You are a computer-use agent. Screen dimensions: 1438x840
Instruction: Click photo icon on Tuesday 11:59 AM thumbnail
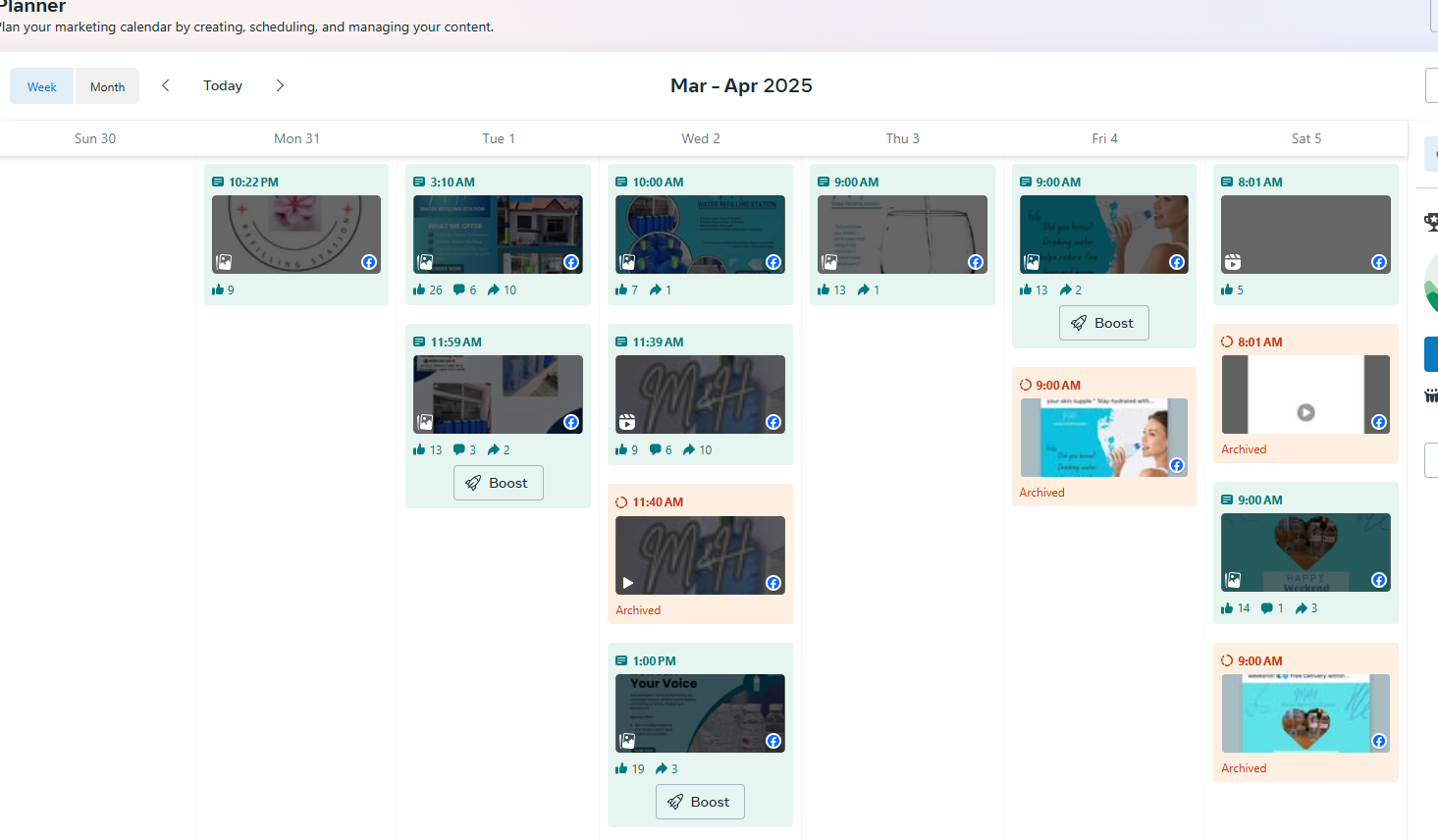click(x=425, y=422)
